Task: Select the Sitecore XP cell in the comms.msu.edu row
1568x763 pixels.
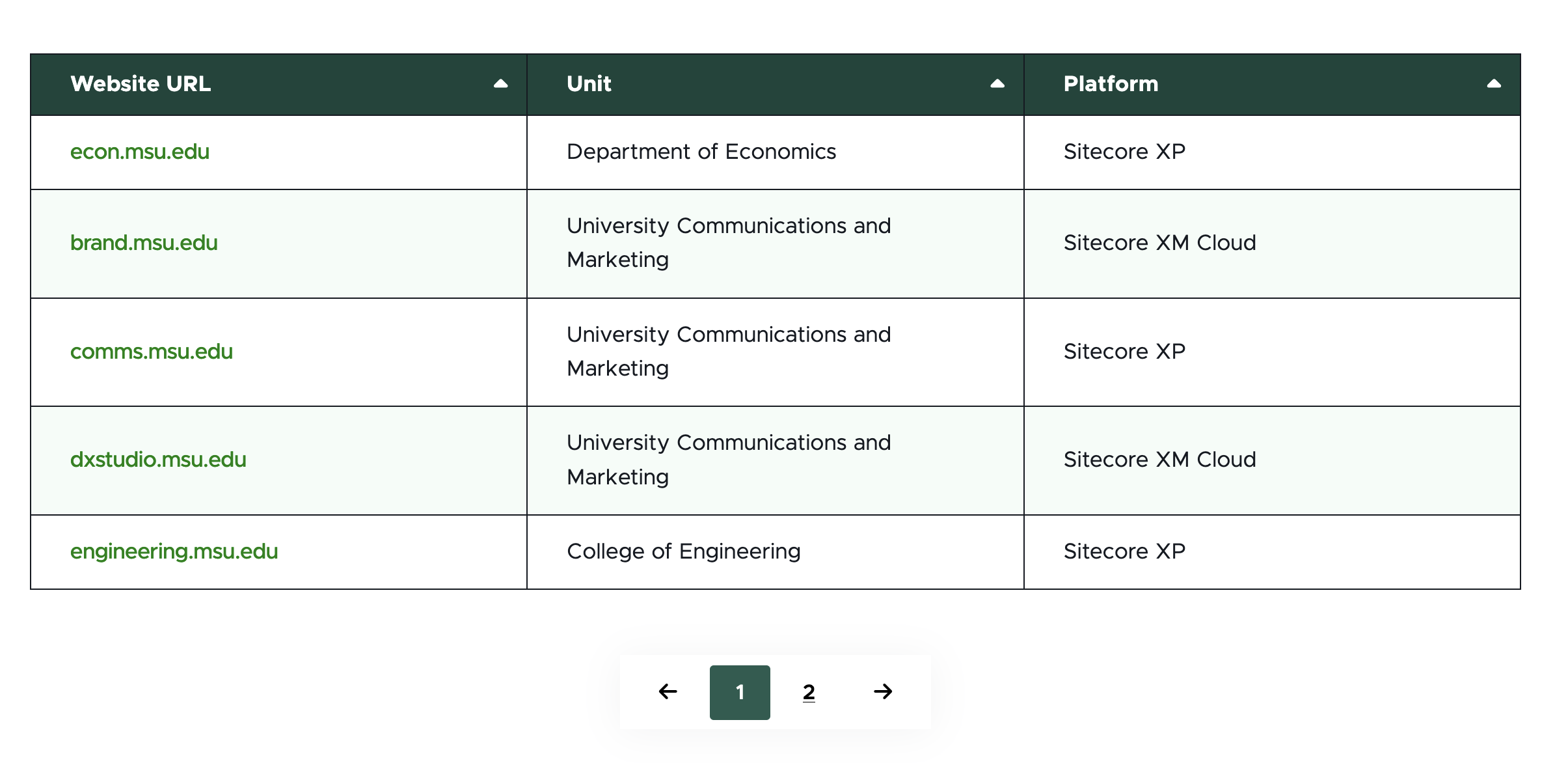Action: 1272,352
